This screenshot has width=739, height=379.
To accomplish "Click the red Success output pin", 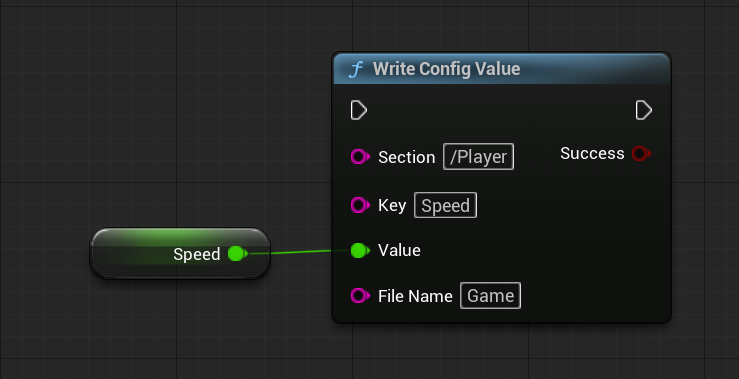I will point(641,153).
